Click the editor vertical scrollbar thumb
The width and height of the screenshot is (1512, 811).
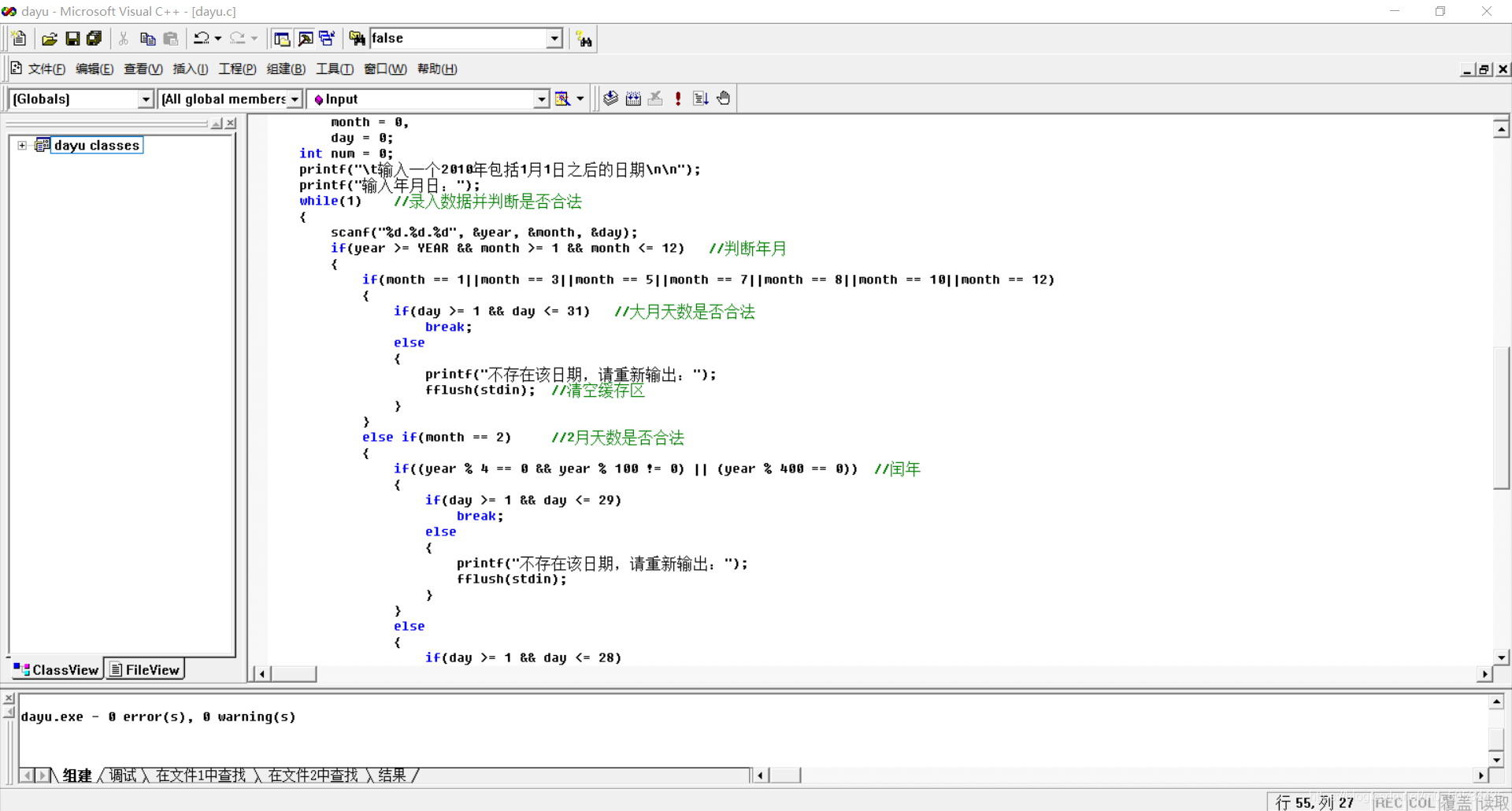click(x=1501, y=417)
